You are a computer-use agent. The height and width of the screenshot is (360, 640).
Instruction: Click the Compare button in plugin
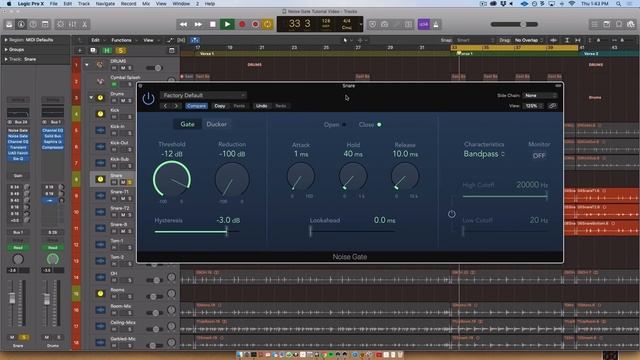point(196,106)
